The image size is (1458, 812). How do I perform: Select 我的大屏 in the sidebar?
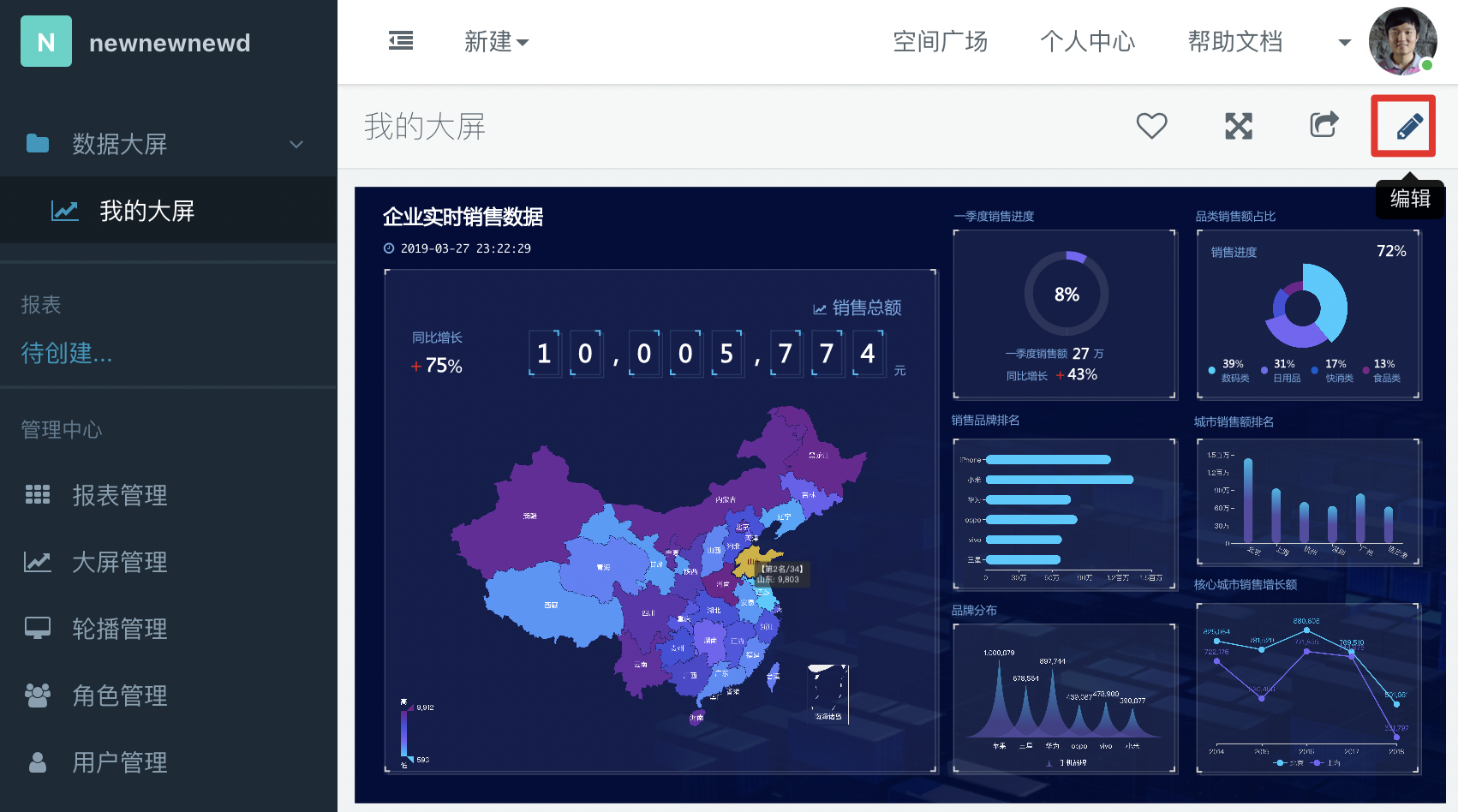tap(146, 211)
